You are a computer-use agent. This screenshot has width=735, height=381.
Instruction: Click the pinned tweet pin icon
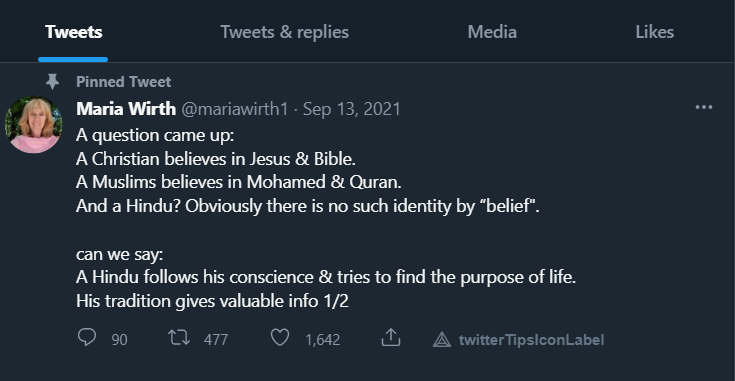click(52, 82)
